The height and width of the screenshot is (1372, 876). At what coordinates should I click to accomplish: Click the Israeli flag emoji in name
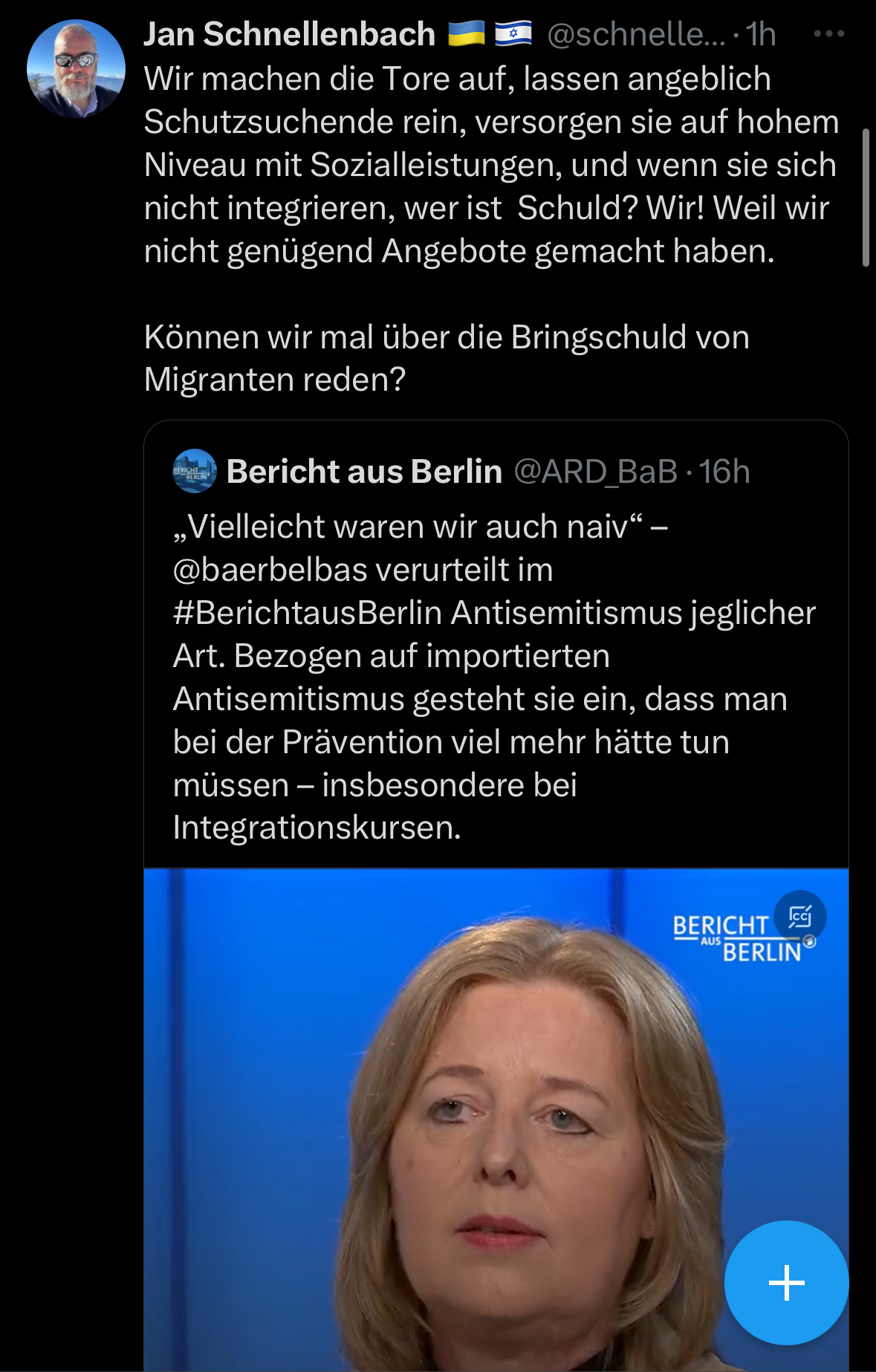click(513, 33)
